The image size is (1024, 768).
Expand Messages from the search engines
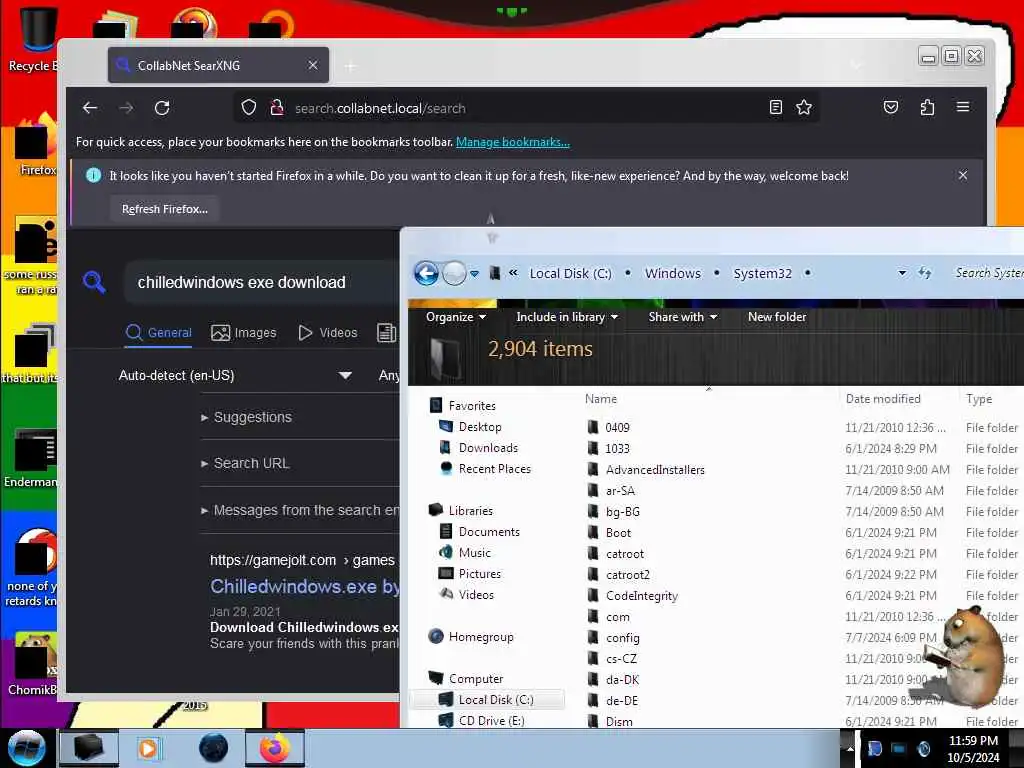300,510
